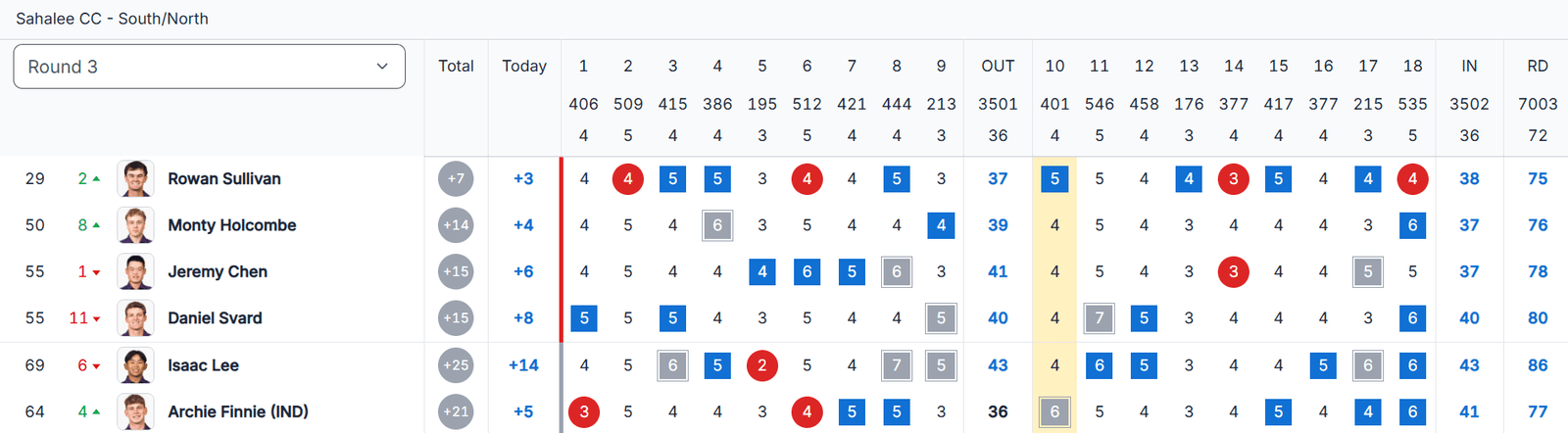Open the Round 3 dropdown

pos(209,67)
